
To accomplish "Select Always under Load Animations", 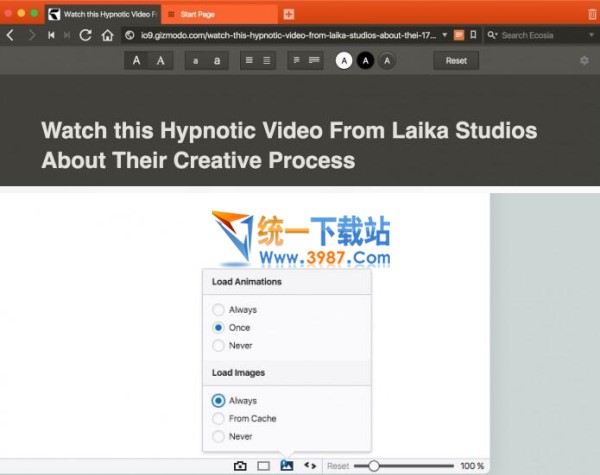I will pyautogui.click(x=219, y=310).
